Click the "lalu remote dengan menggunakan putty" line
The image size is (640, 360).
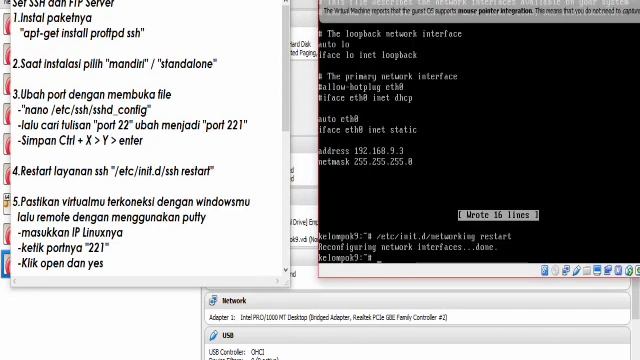coord(111,217)
